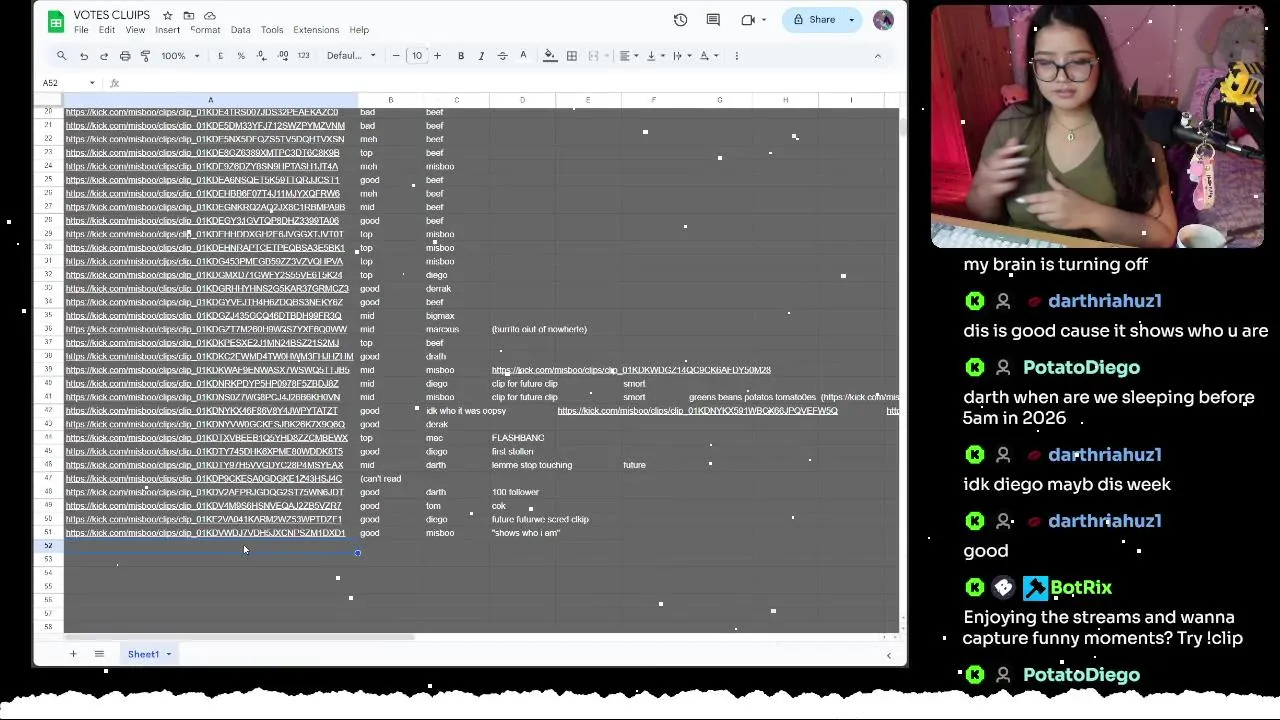Select column B header
Viewport: 1280px width, 720px height.
click(390, 100)
